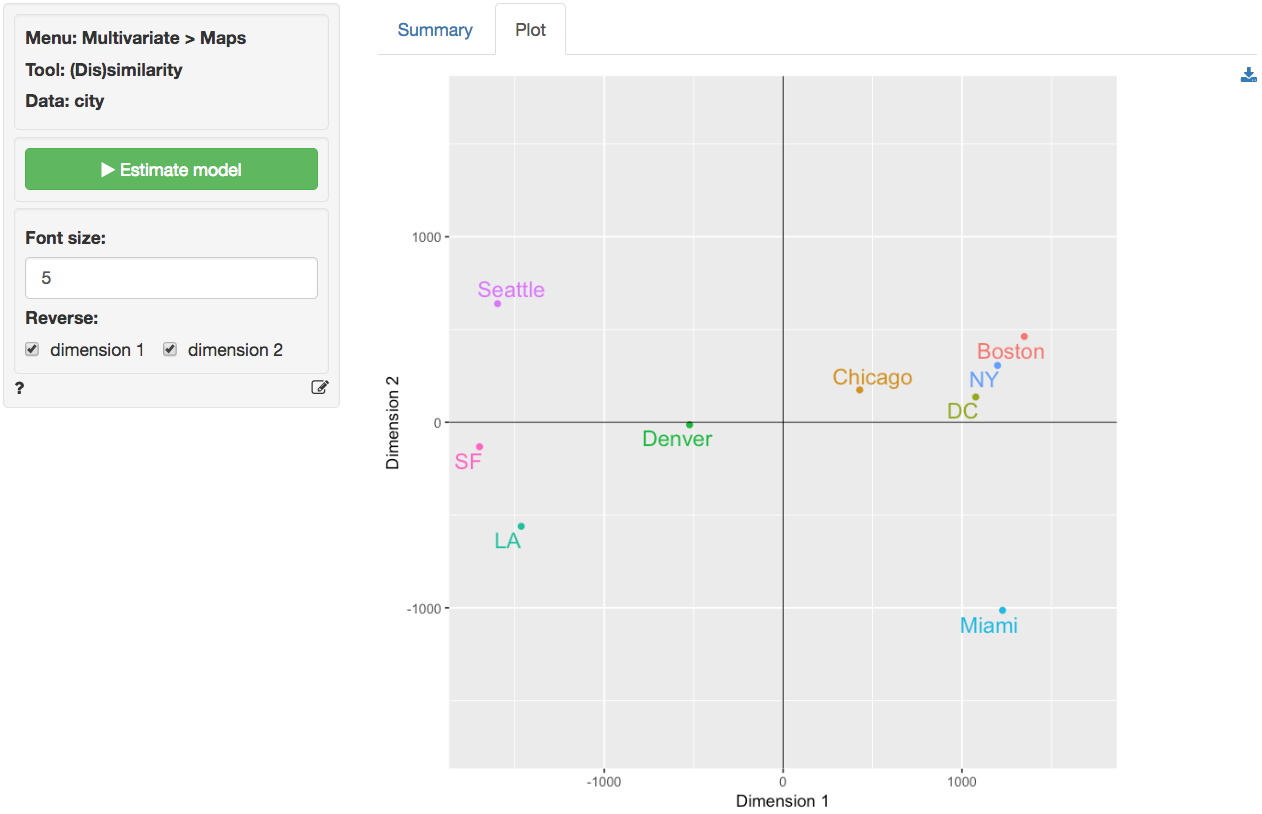Select the Miami data point dot
Image resolution: width=1262 pixels, height=814 pixels.
pos(1002,611)
